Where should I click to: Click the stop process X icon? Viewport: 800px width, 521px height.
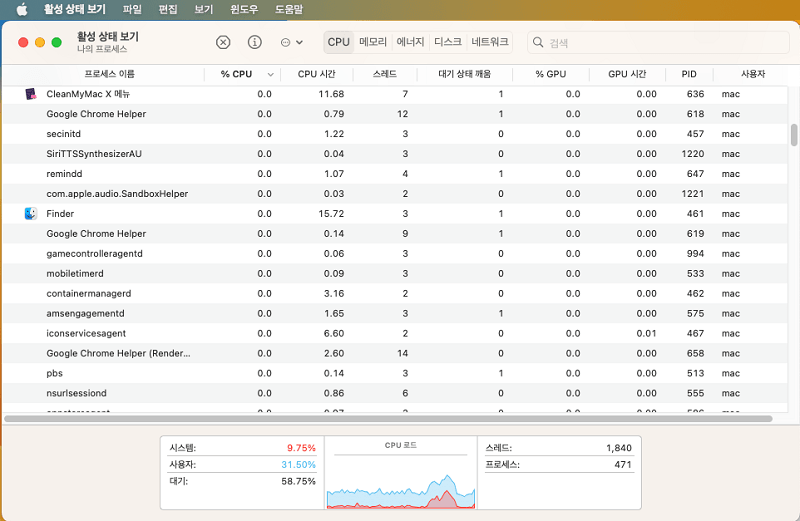pos(223,42)
